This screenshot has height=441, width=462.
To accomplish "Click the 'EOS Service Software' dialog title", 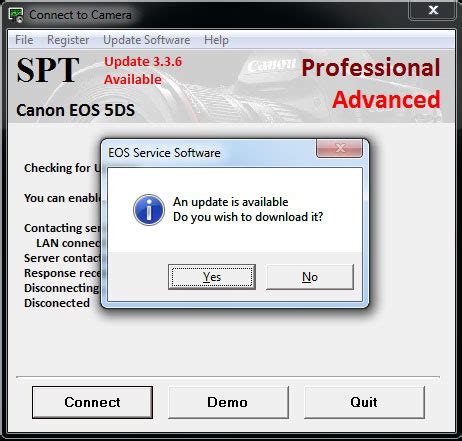I will click(164, 153).
